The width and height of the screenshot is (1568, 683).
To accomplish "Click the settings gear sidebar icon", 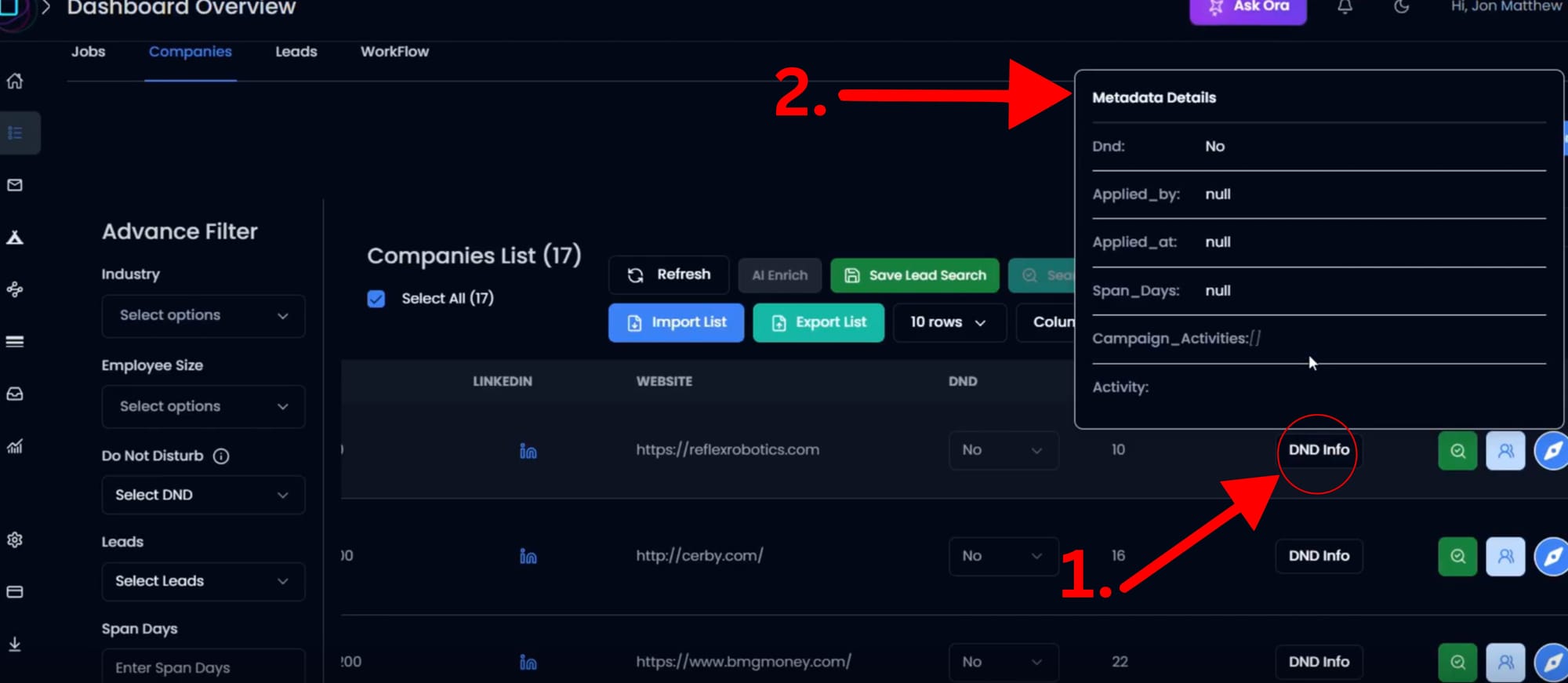I will 15,539.
